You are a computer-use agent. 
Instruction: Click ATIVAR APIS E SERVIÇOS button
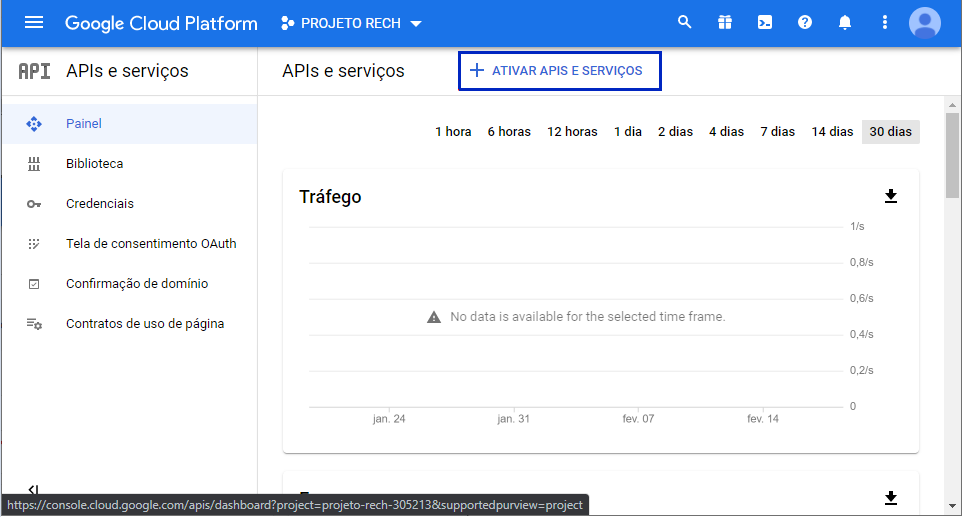pyautogui.click(x=559, y=71)
